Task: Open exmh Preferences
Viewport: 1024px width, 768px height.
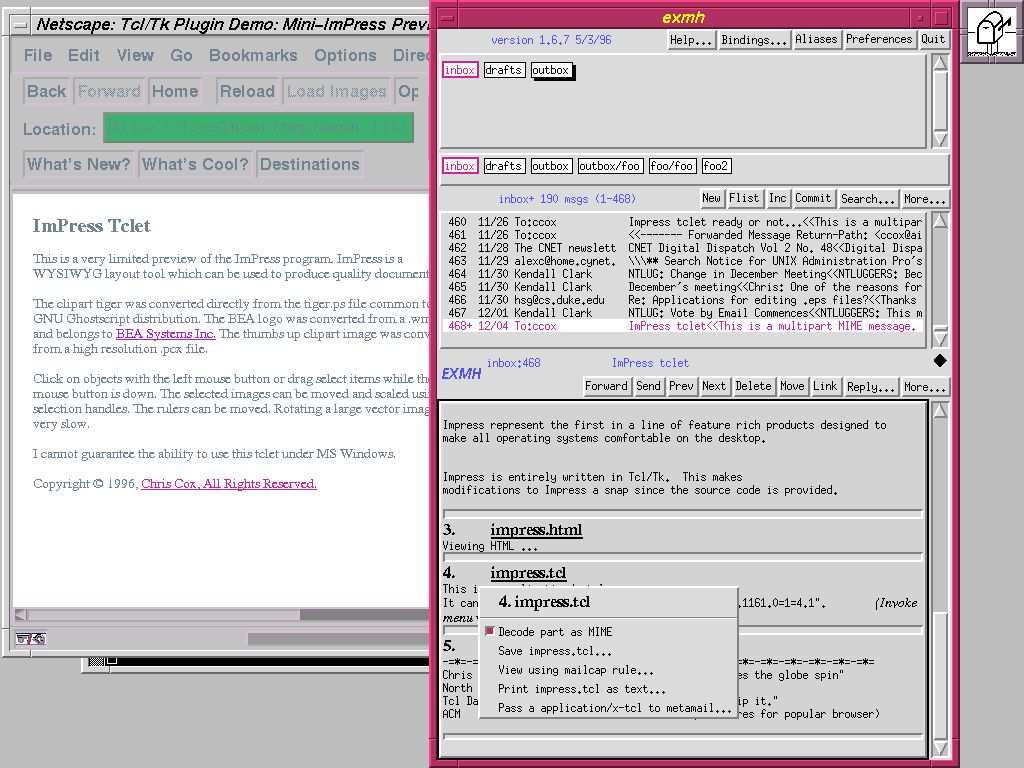Action: pos(878,39)
